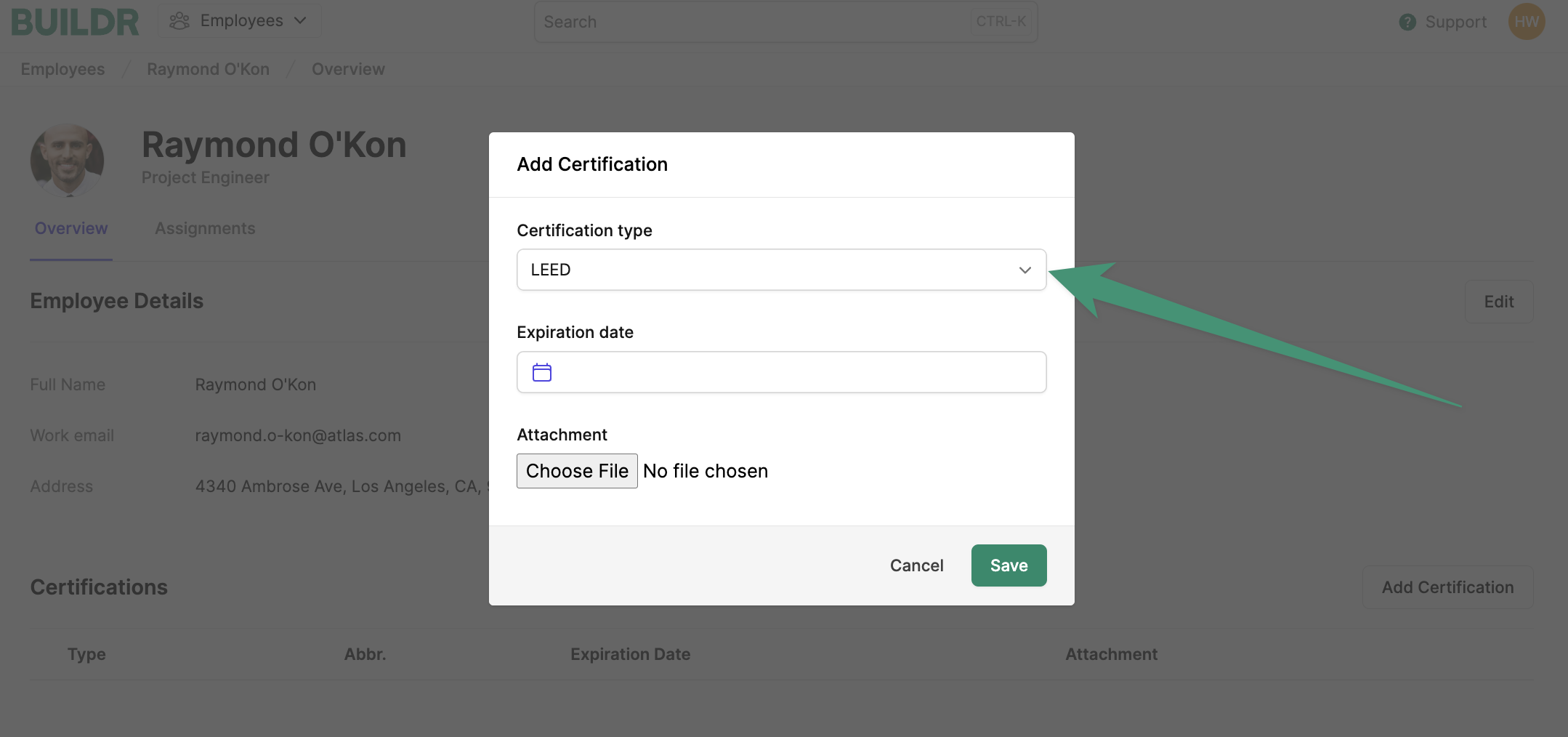Save the new certification

tap(1009, 565)
